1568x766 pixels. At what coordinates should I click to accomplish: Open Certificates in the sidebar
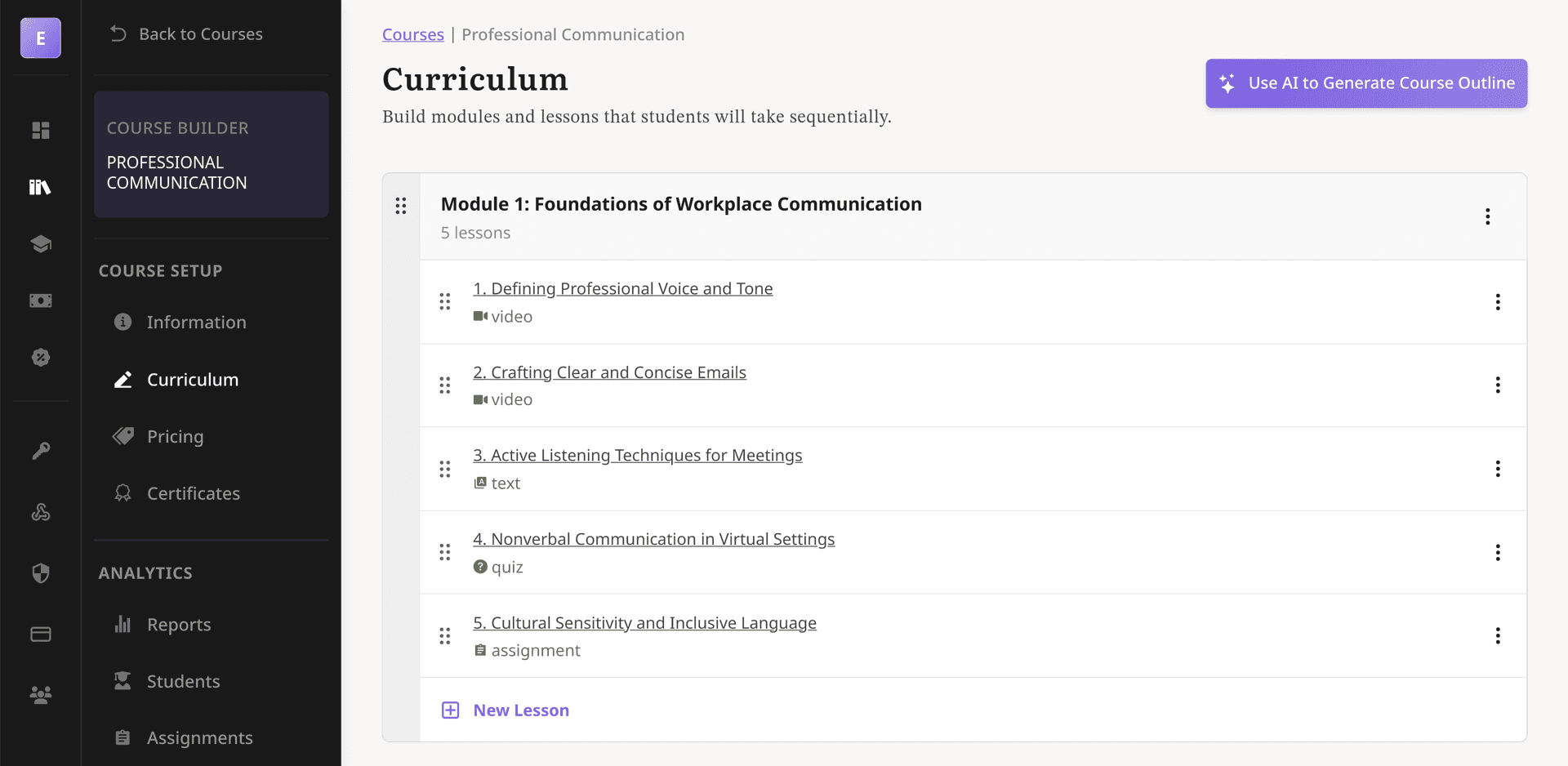pos(193,494)
